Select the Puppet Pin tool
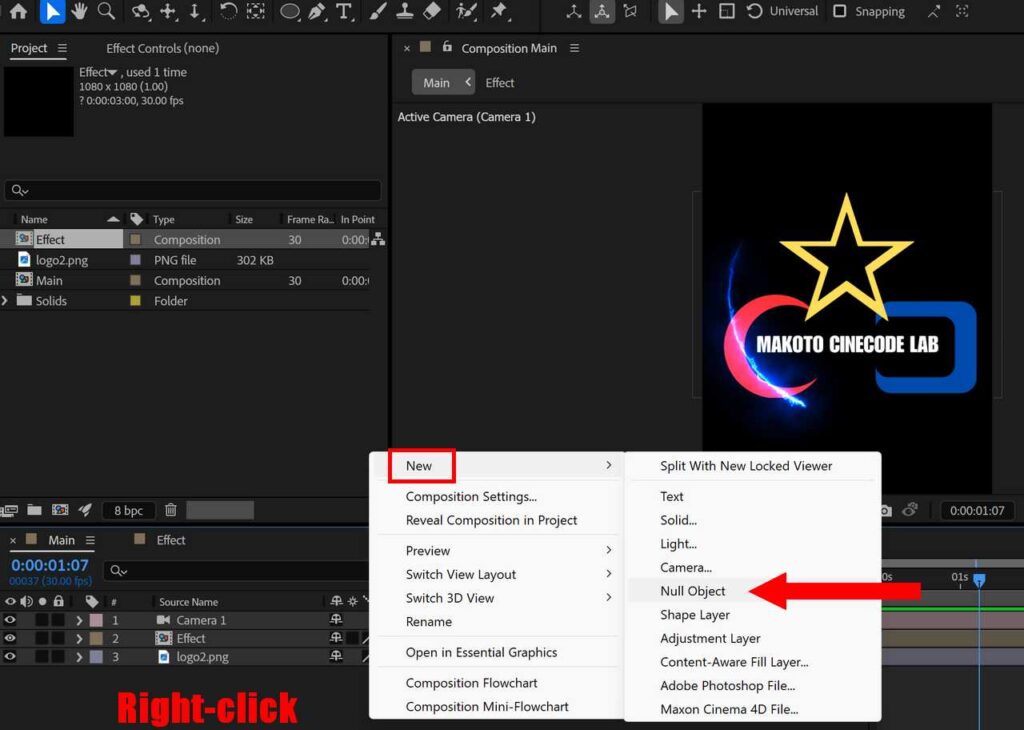The height and width of the screenshot is (730, 1024). pos(500,11)
